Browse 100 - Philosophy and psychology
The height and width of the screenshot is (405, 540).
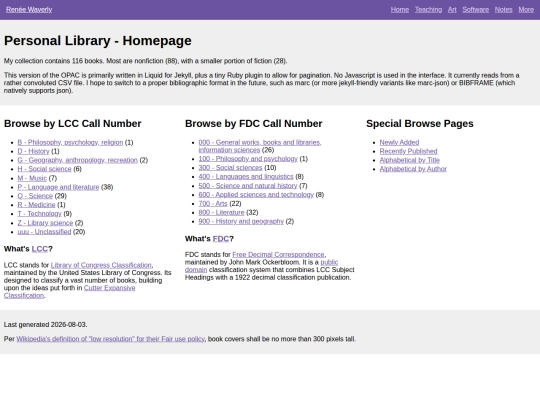click(x=248, y=159)
